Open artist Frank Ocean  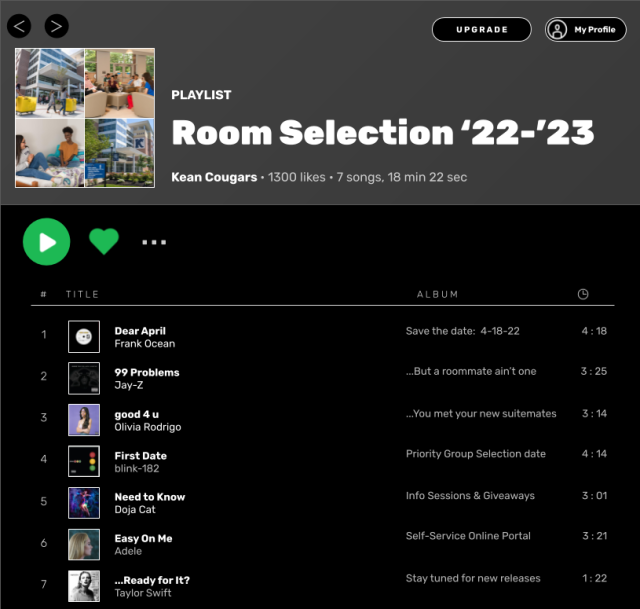coord(144,344)
